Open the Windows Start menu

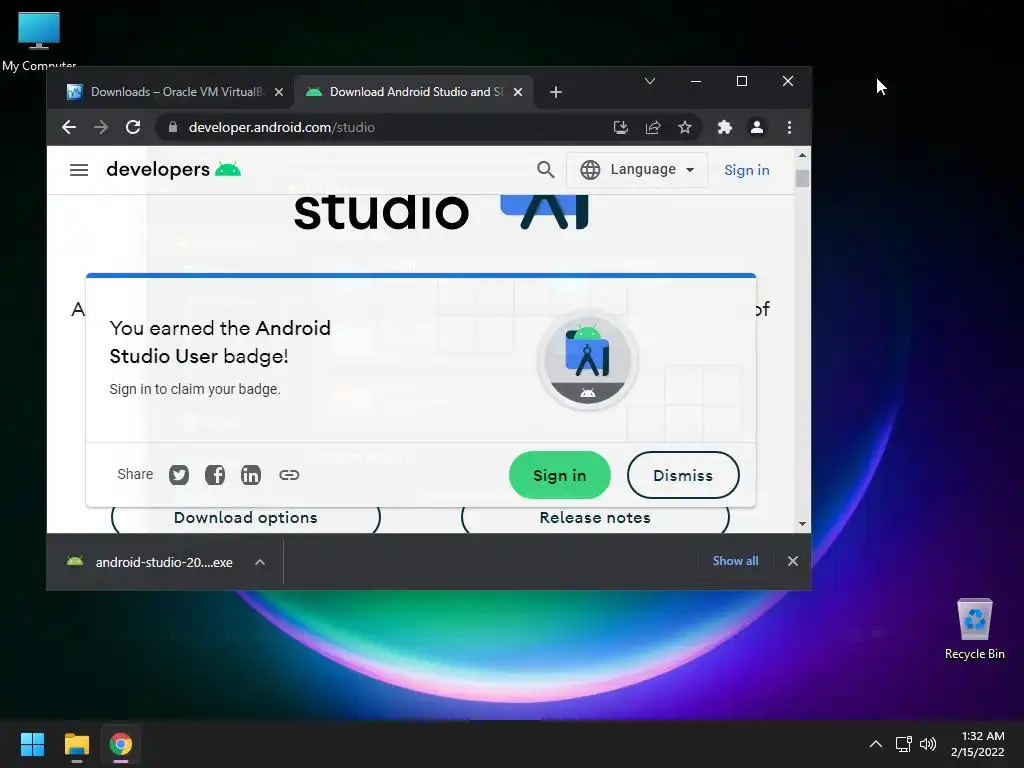(32, 744)
